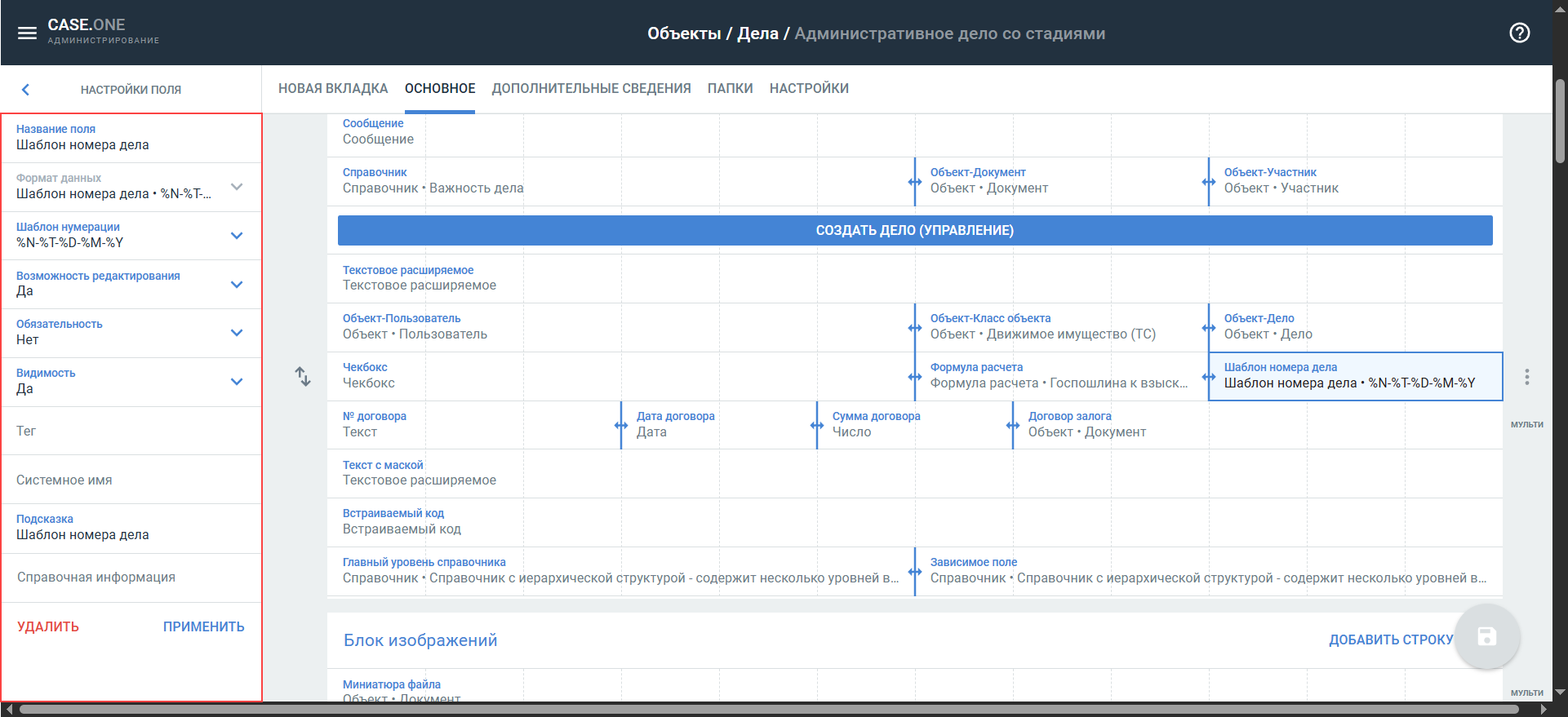
Task: Click the Системное имя input field
Action: pos(131,480)
